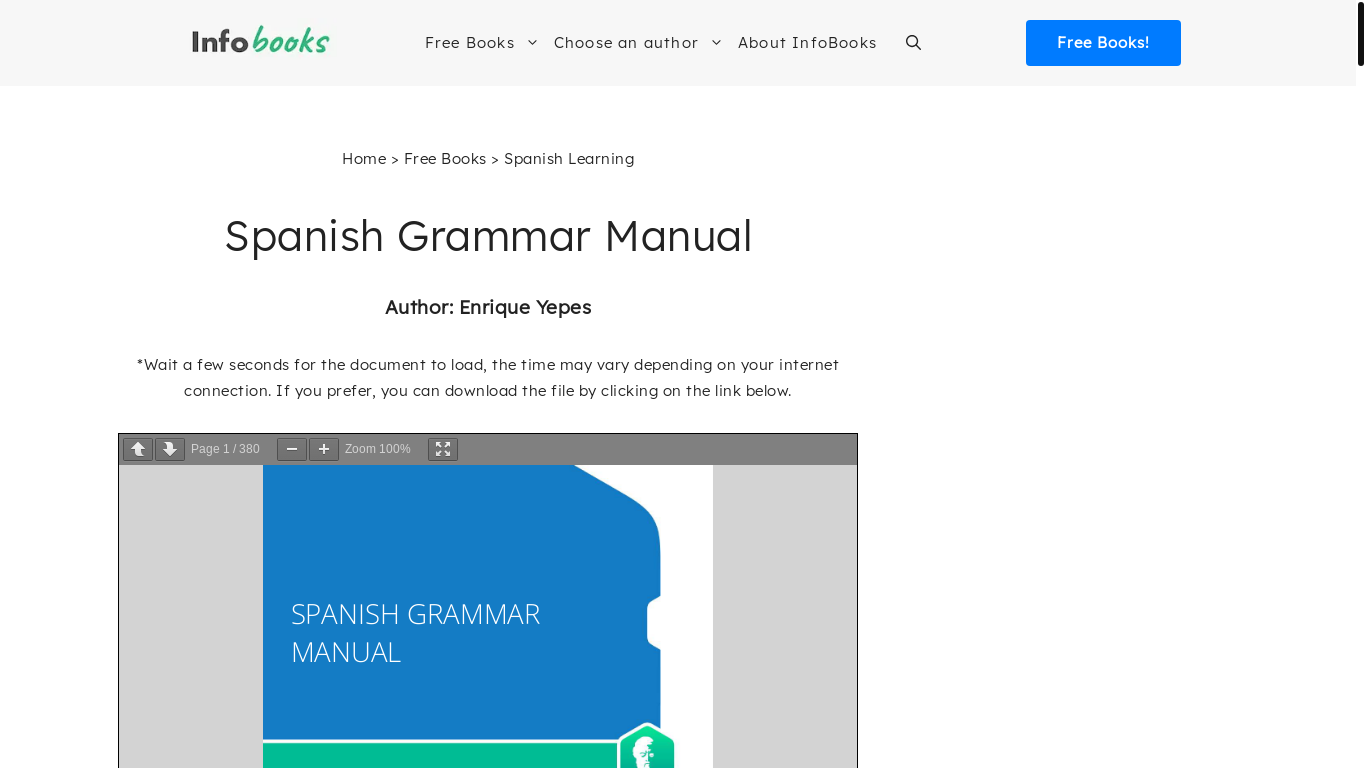Follow the Free Books breadcrumb link
Image resolution: width=1366 pixels, height=768 pixels.
click(445, 158)
